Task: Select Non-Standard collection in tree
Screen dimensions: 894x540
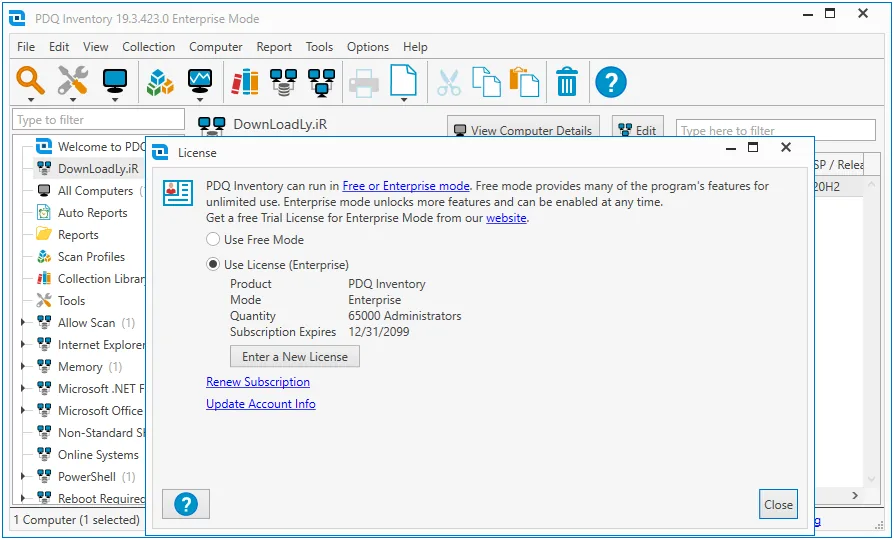Action: point(101,433)
